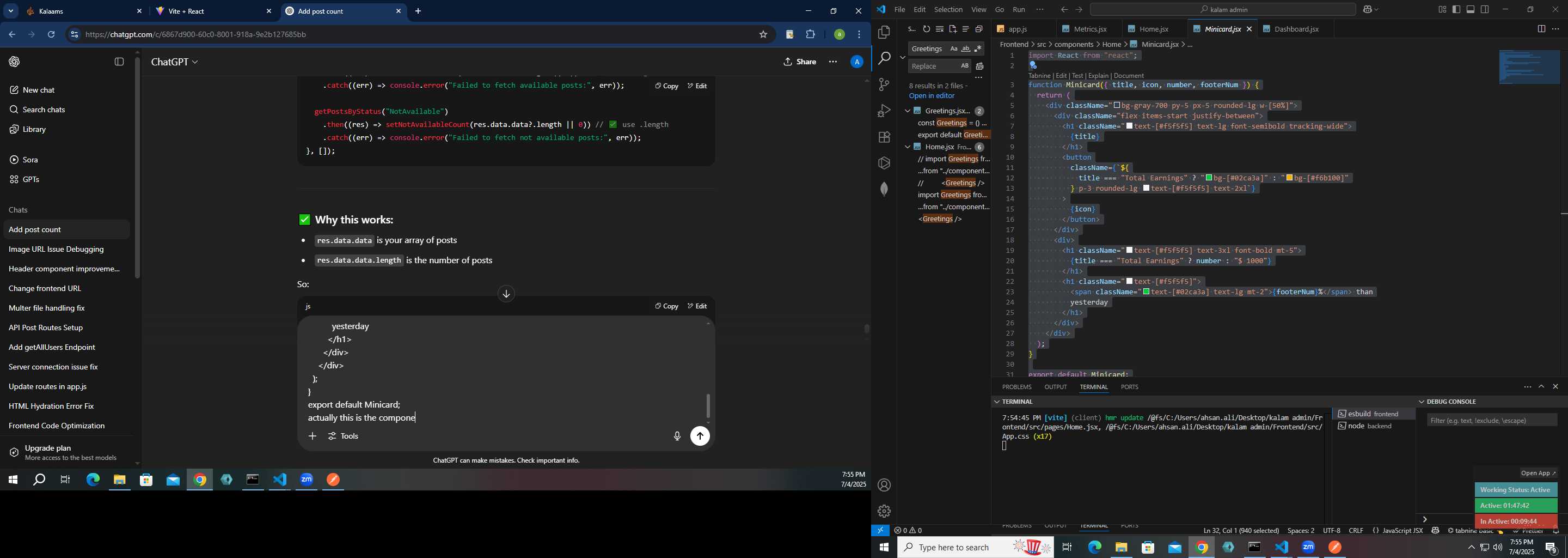Open new search editor icon
The image size is (1568, 558).
(953, 29)
